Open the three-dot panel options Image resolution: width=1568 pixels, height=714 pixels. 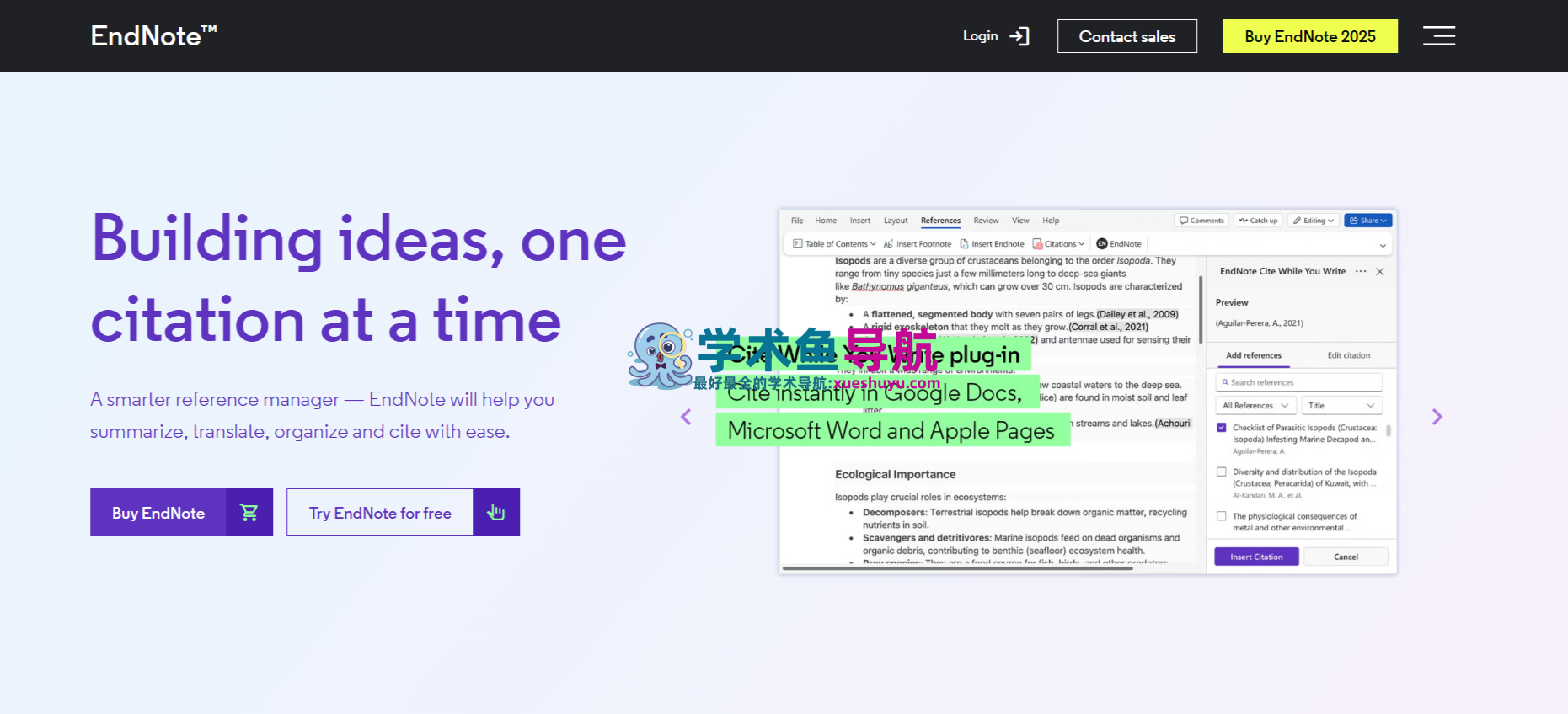tap(1361, 271)
